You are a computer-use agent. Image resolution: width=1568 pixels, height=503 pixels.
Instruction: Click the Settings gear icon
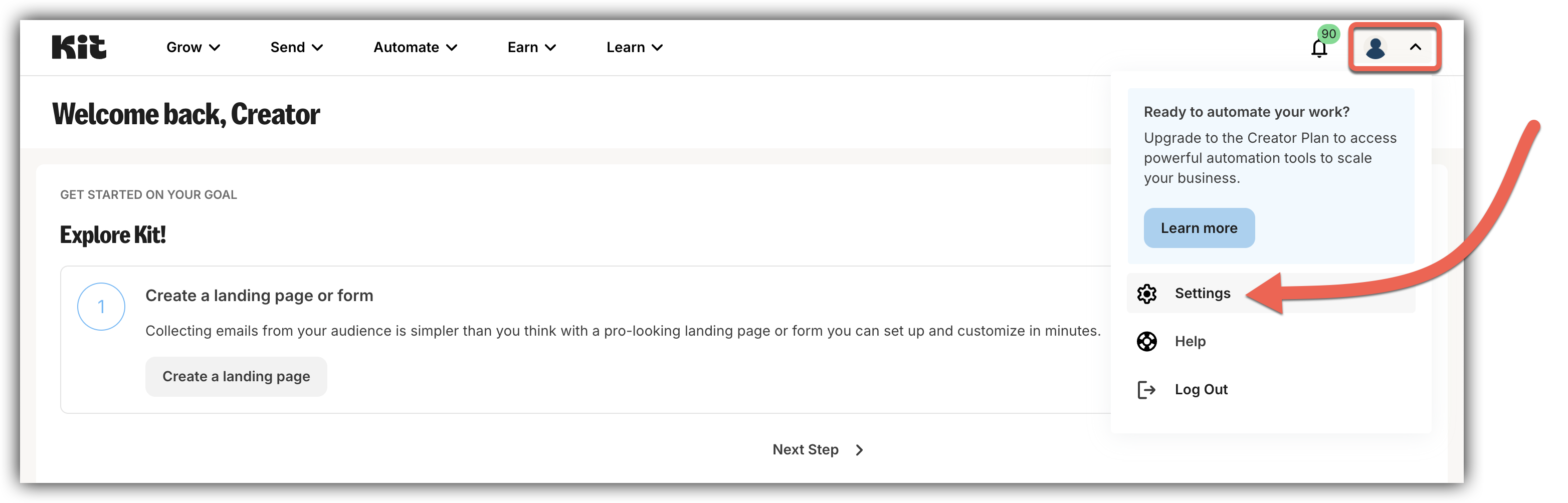click(1147, 294)
